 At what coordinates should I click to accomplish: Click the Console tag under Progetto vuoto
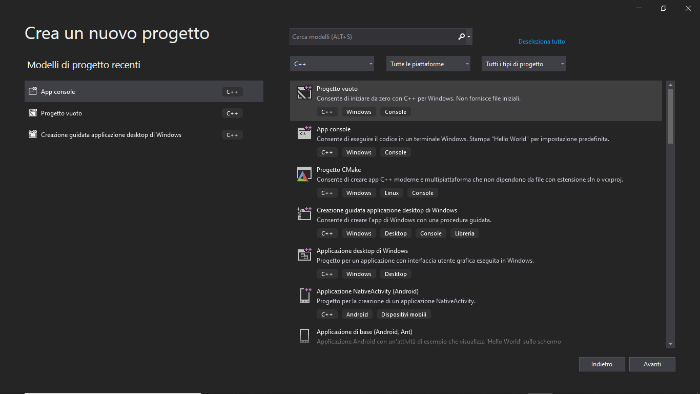click(396, 112)
